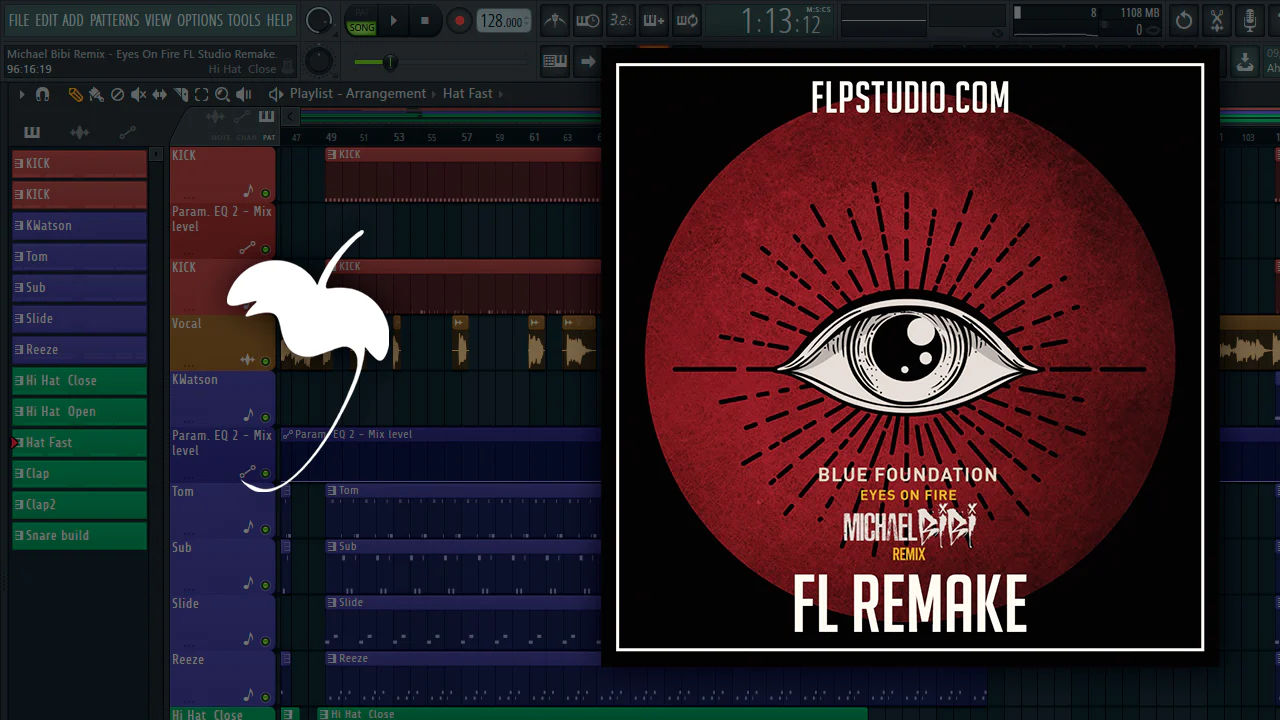This screenshot has height=720, width=1280.
Task: Show automation clips in the picker panel
Action: tap(127, 132)
